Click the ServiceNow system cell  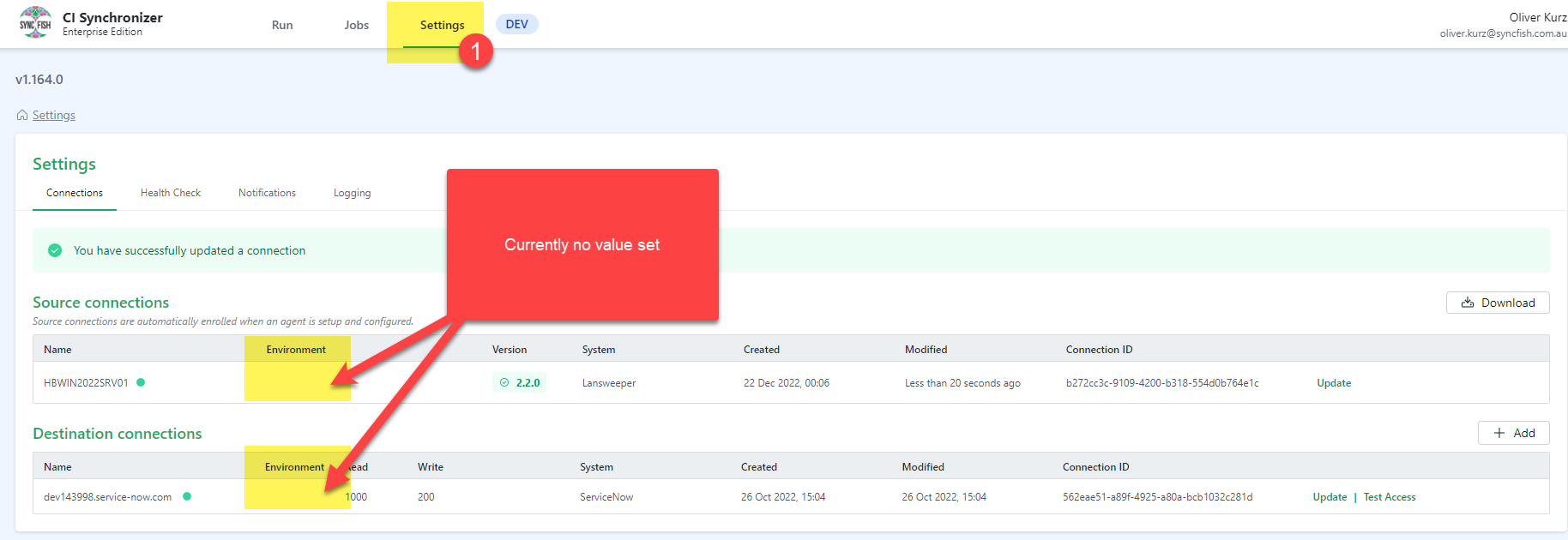pyautogui.click(x=606, y=497)
